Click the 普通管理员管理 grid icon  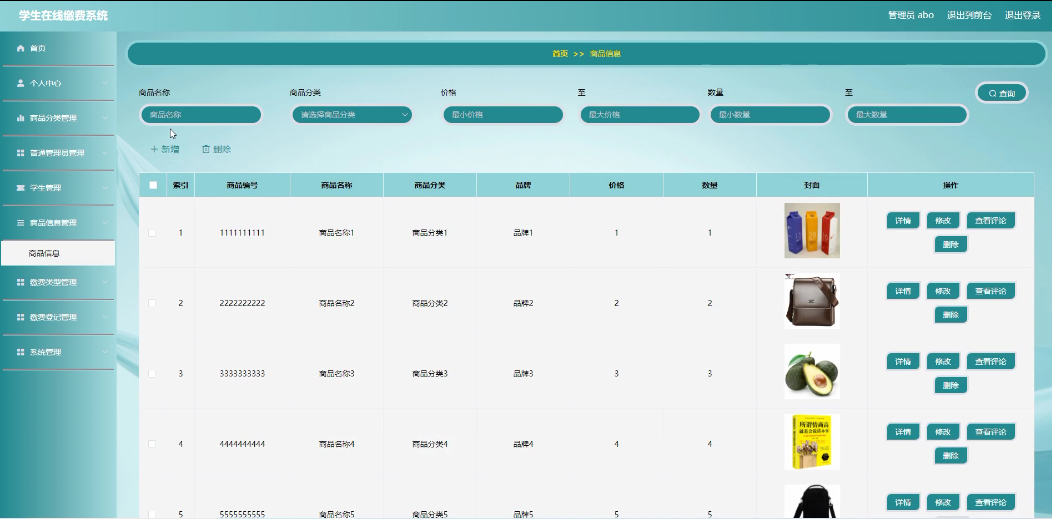[20, 153]
